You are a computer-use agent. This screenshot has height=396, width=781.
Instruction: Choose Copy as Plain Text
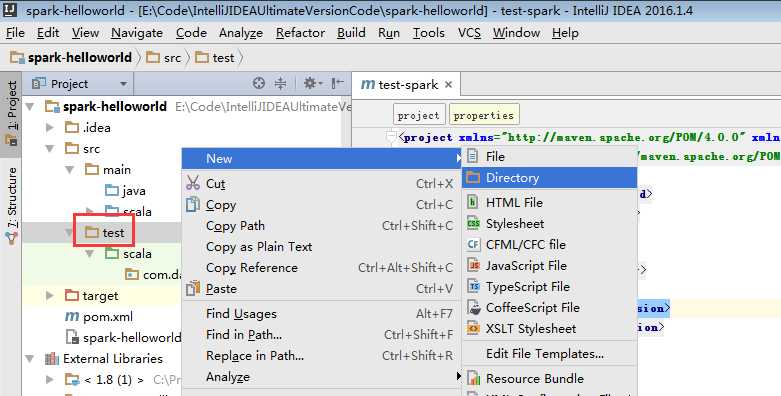click(321, 247)
